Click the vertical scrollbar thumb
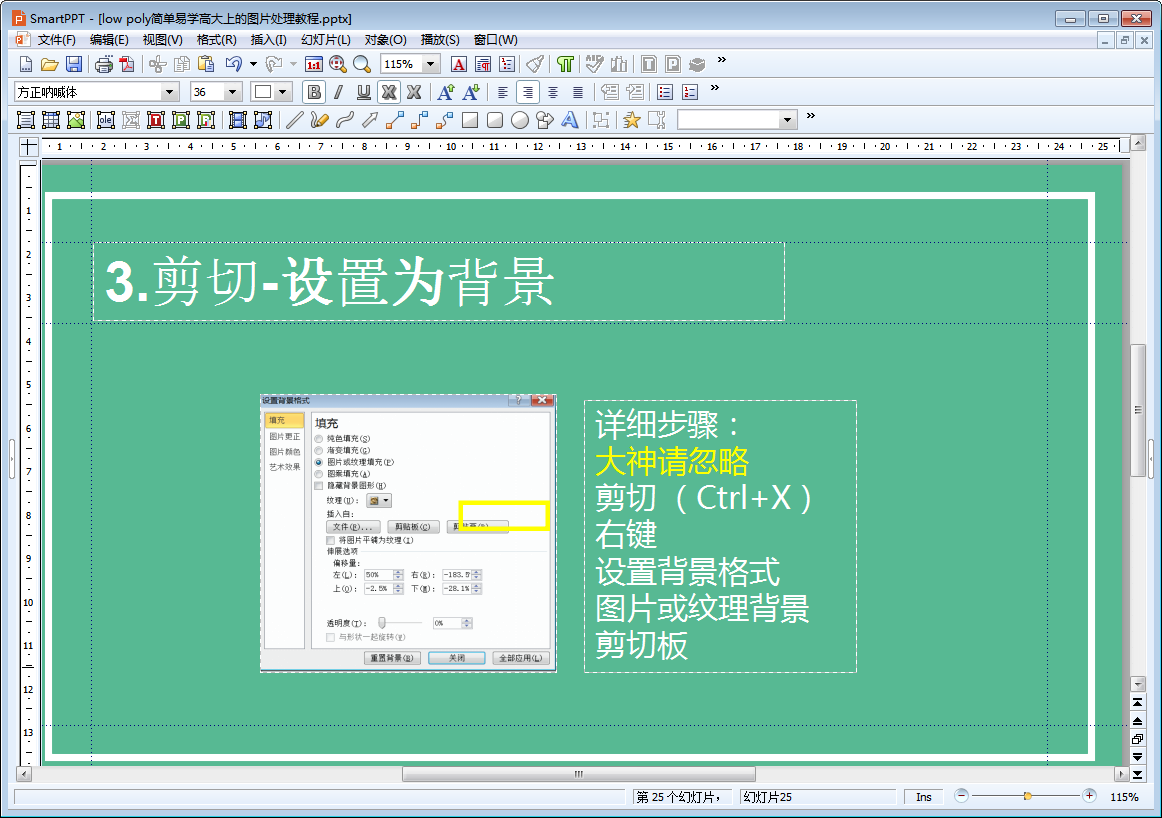The height and width of the screenshot is (818, 1162). click(1138, 410)
